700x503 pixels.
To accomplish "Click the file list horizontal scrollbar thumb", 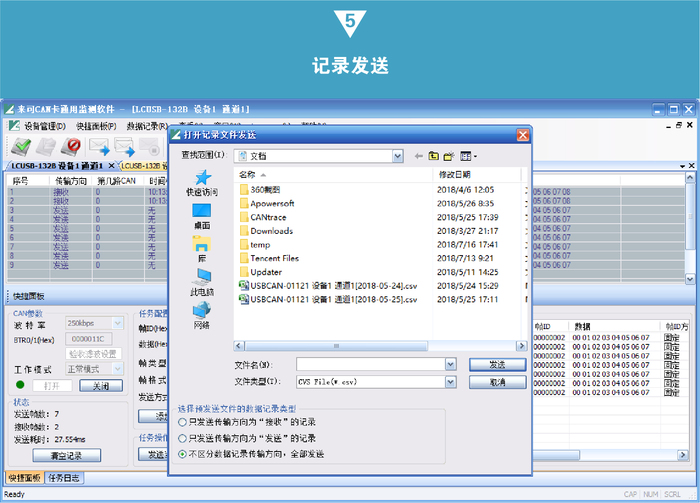I will coord(336,346).
